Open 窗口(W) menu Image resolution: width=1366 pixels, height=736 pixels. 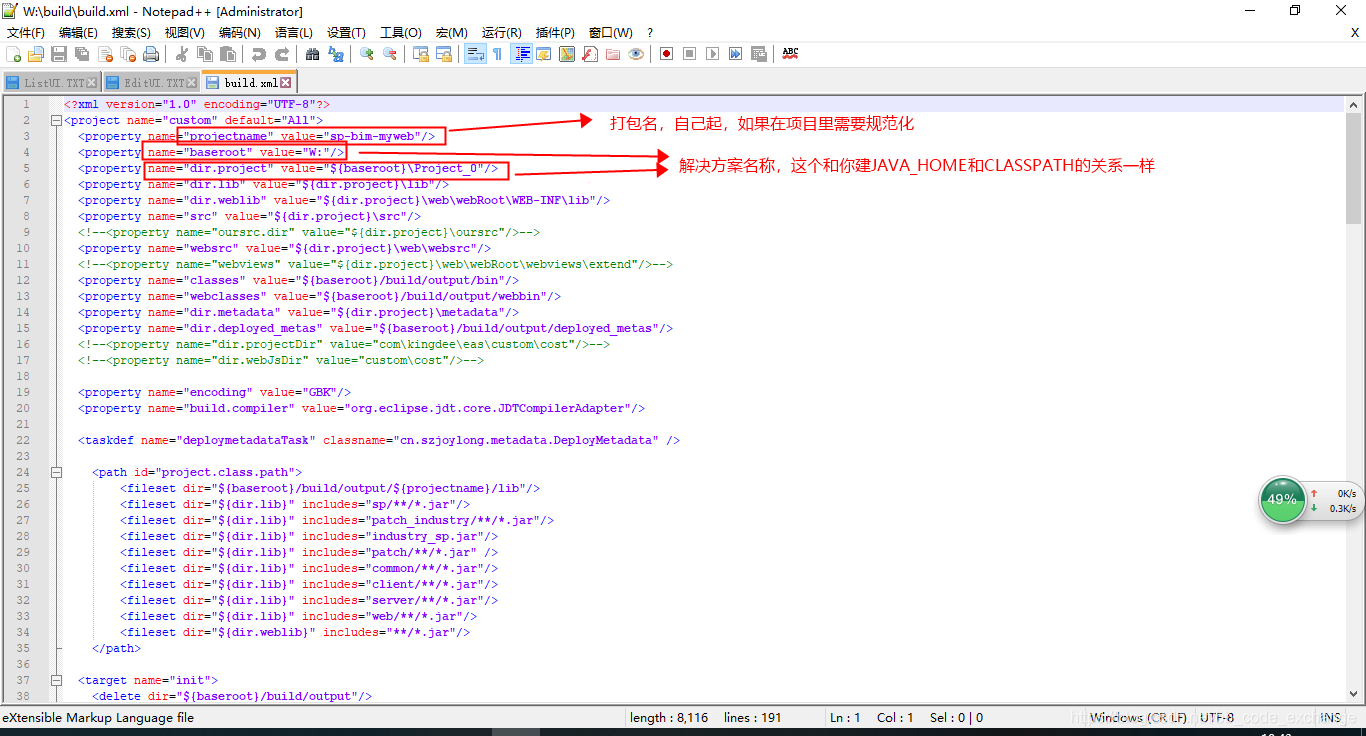pos(611,33)
